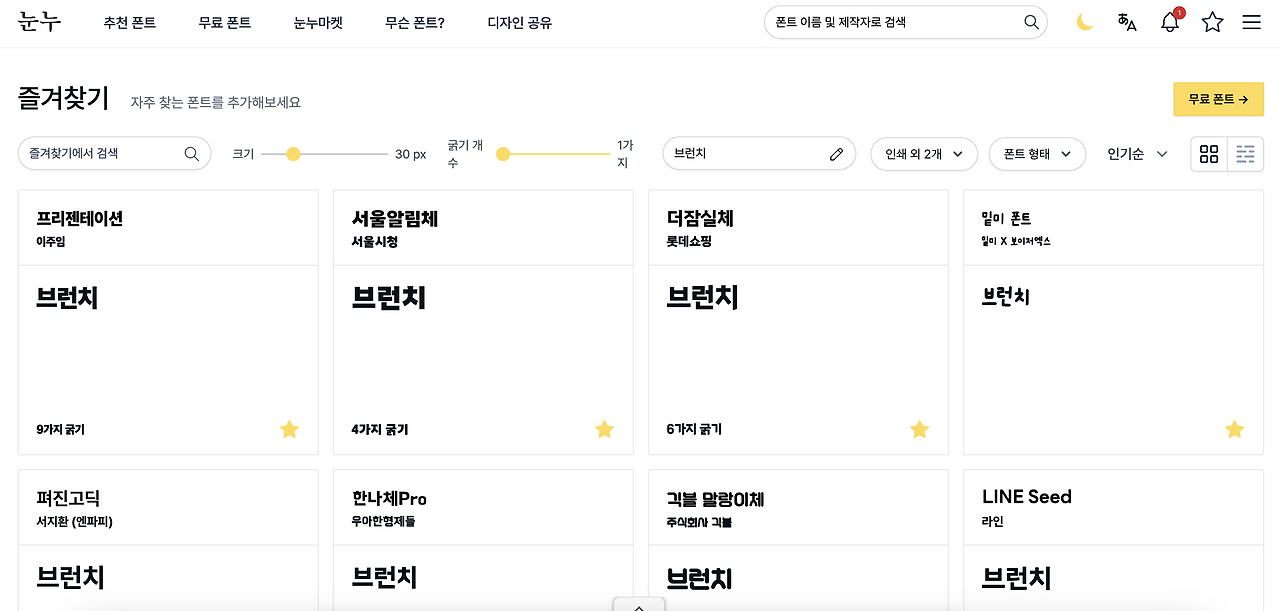Unfavorite 밑미 폰트 star
Screen dimensions: 1280x611
(1234, 429)
